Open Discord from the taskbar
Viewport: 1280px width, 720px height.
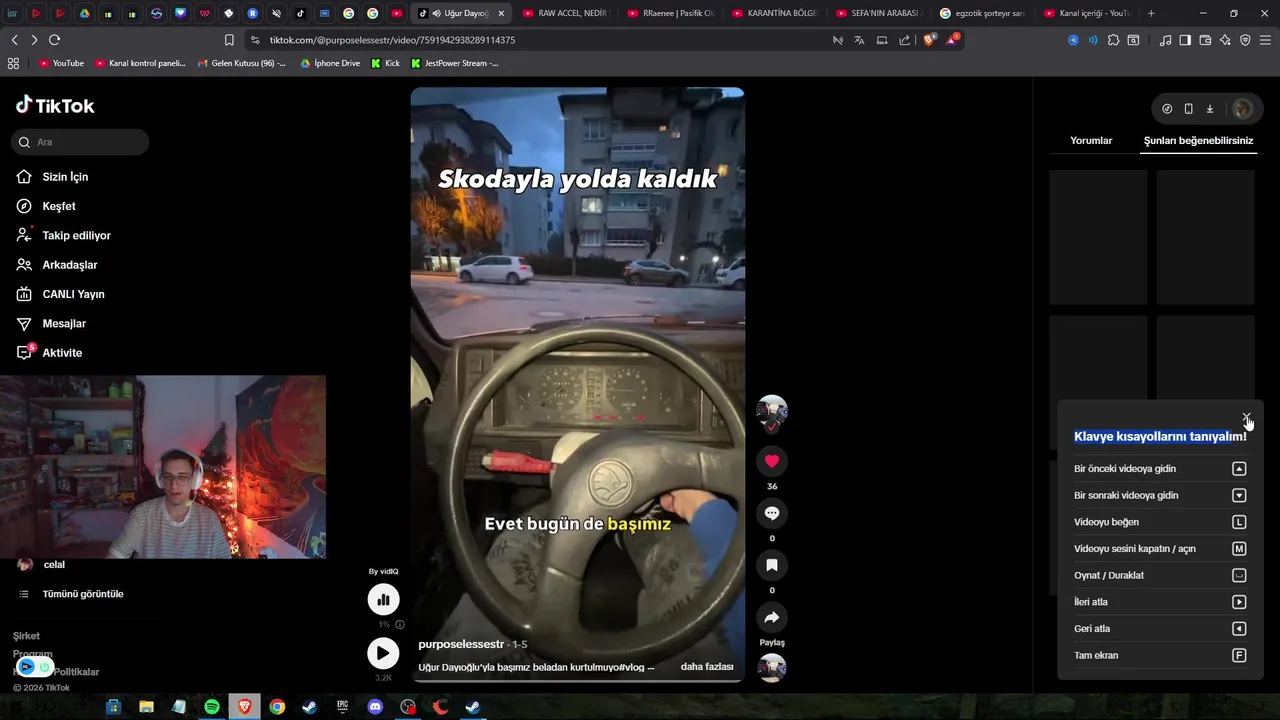click(x=375, y=707)
